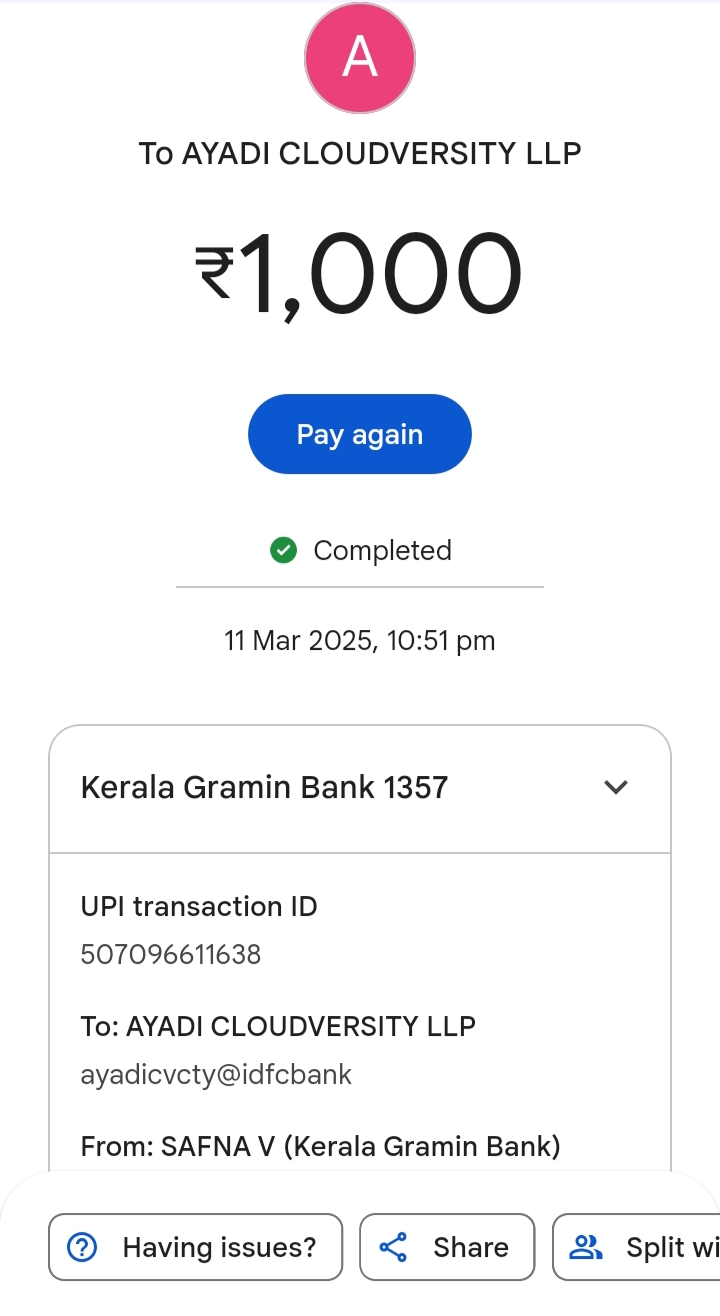Screen dimensions: 720x1316
Task: Click the green Completed checkmark icon
Action: (284, 550)
